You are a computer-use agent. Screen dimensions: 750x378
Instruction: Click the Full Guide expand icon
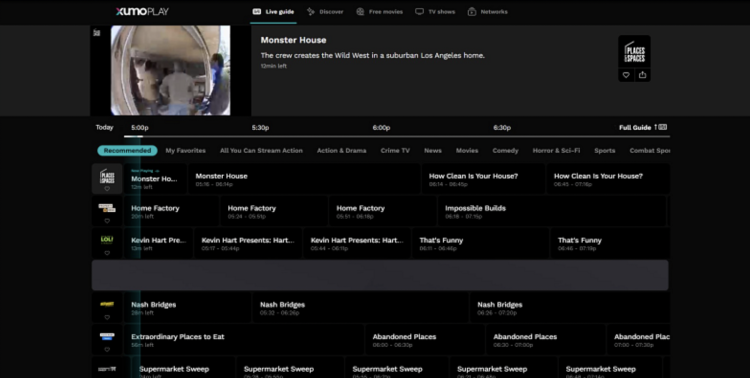coord(662,127)
